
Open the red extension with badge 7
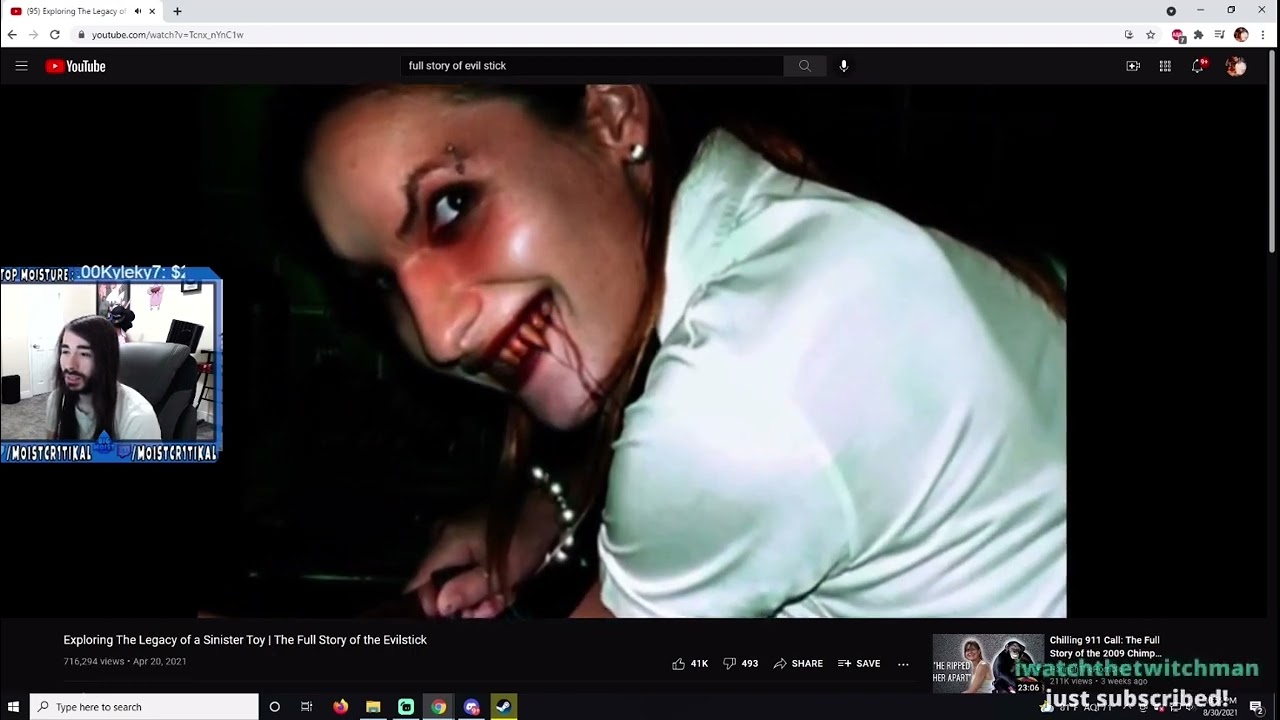1178,35
